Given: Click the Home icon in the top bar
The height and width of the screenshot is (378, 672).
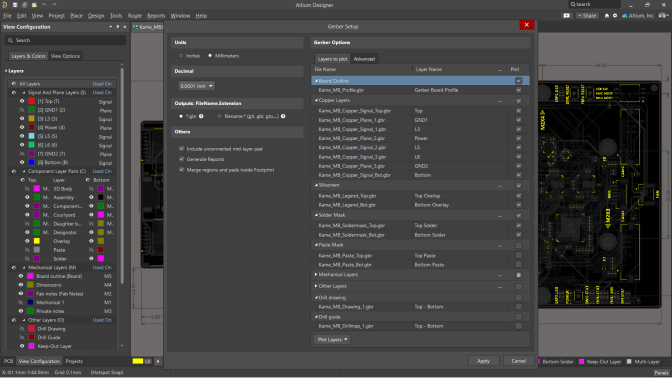Looking at the screenshot, I should pos(607,15).
